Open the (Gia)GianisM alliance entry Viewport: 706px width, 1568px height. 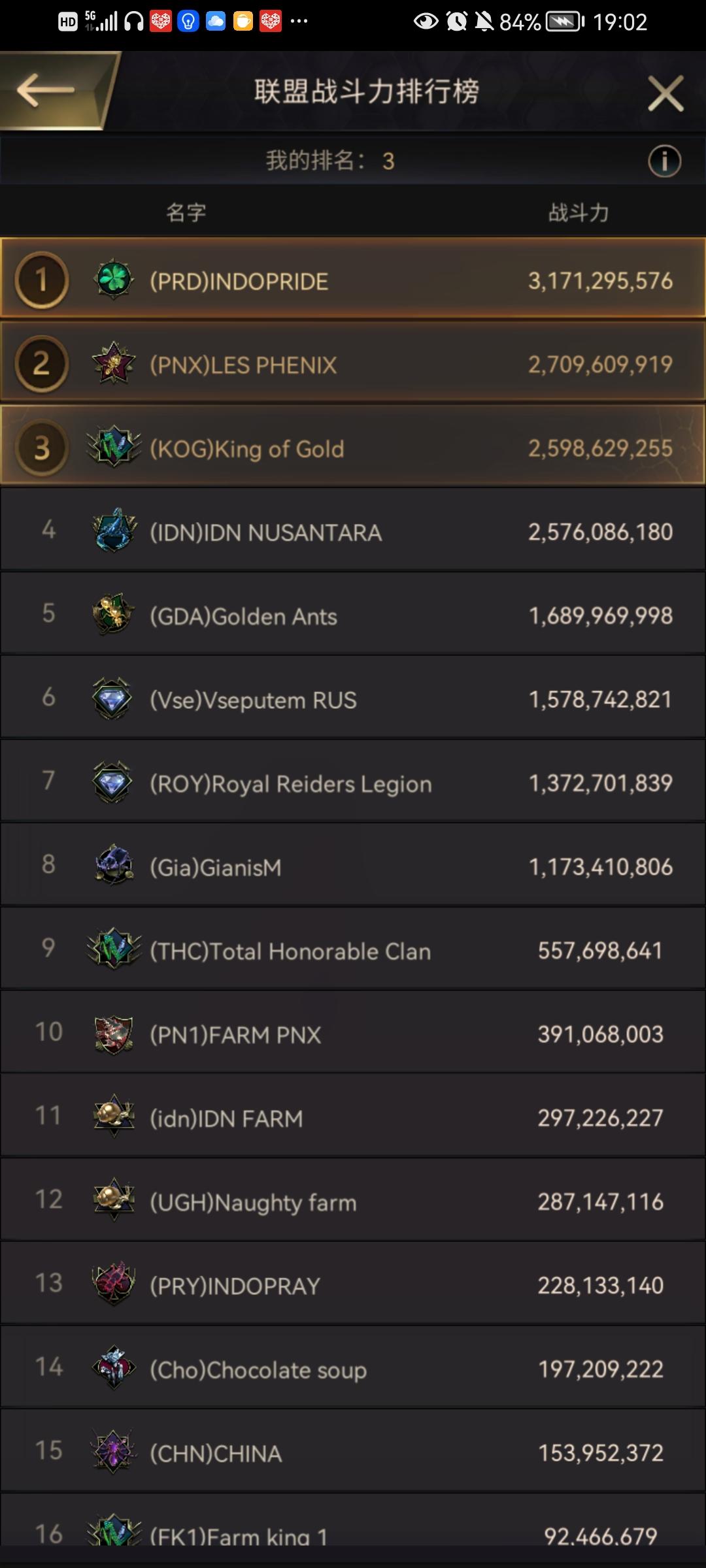pyautogui.click(x=353, y=865)
